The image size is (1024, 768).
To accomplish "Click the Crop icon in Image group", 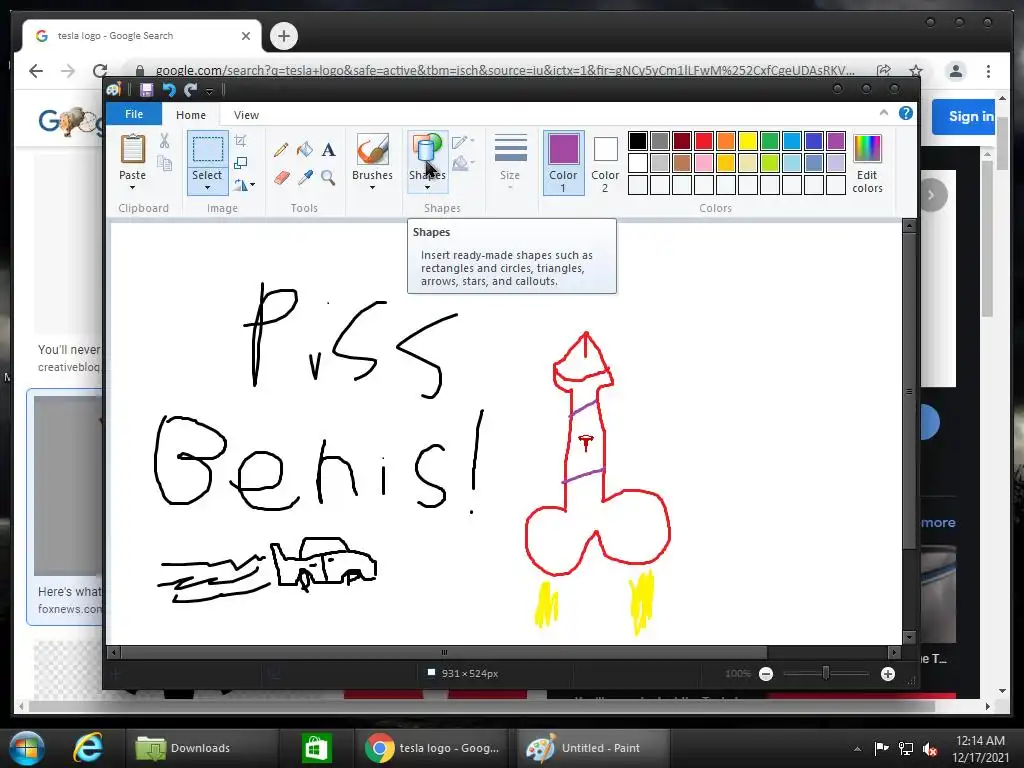I will 240,140.
